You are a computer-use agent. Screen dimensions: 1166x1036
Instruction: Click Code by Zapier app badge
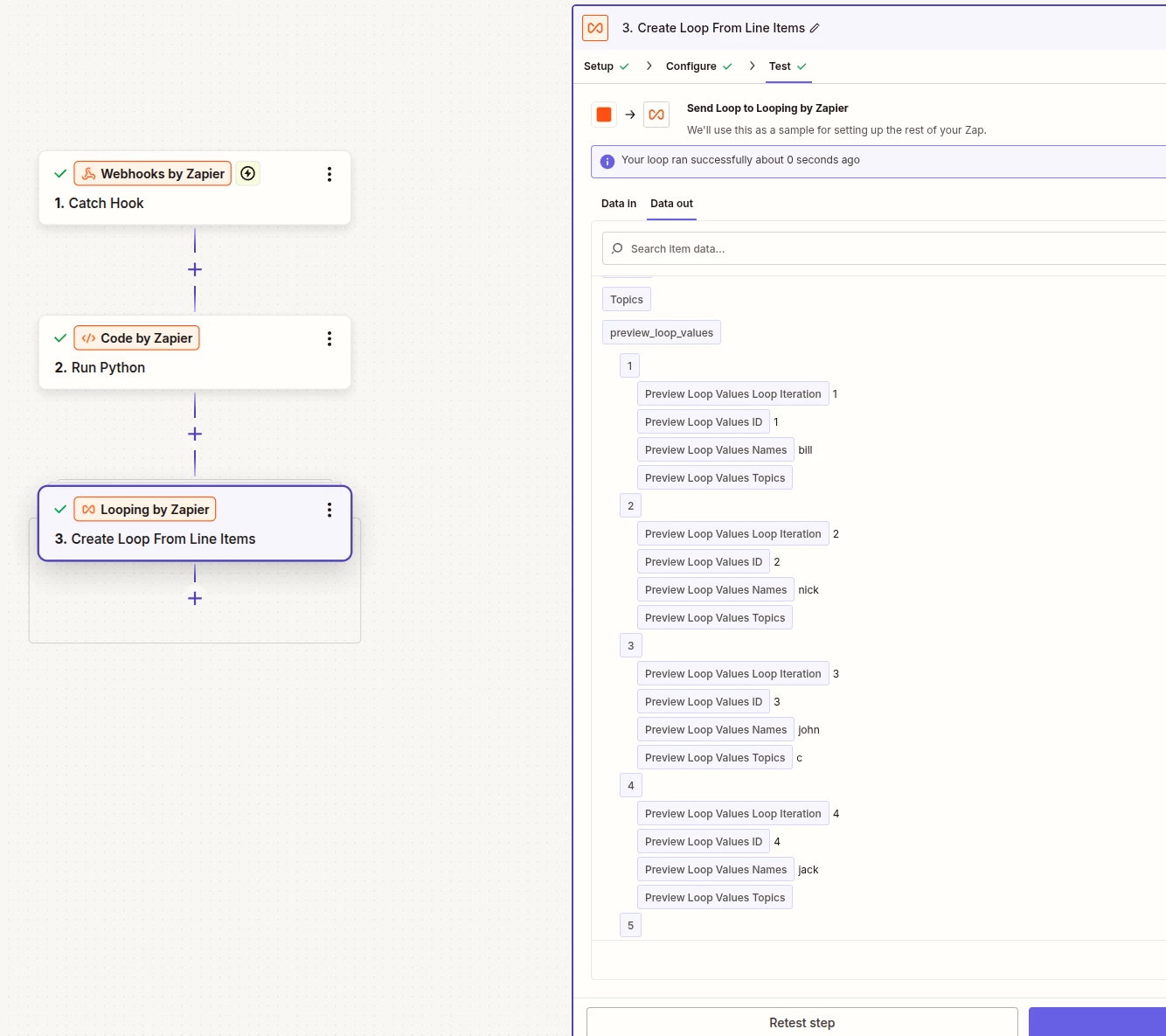137,338
